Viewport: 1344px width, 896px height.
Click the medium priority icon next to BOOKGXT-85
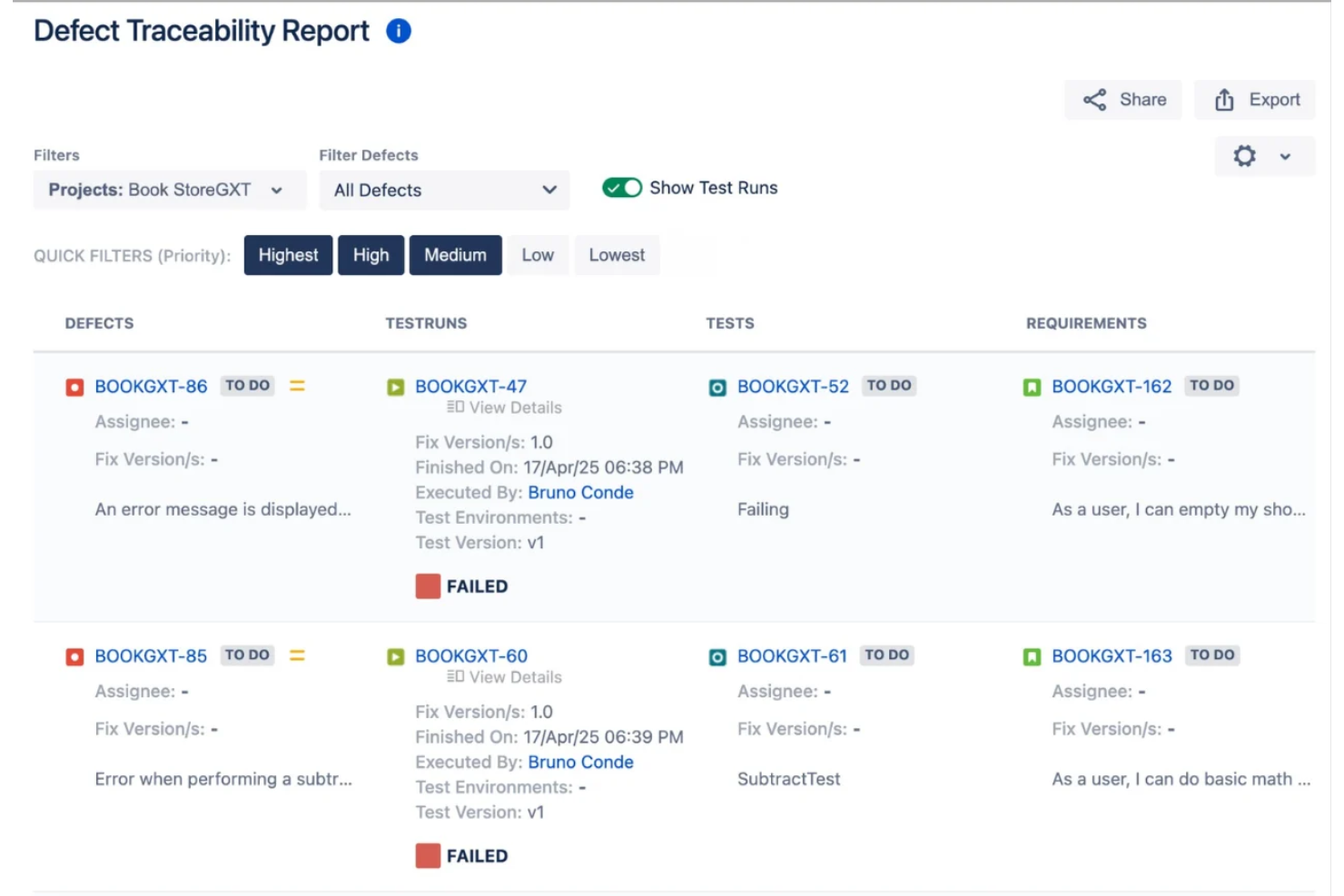coord(297,655)
